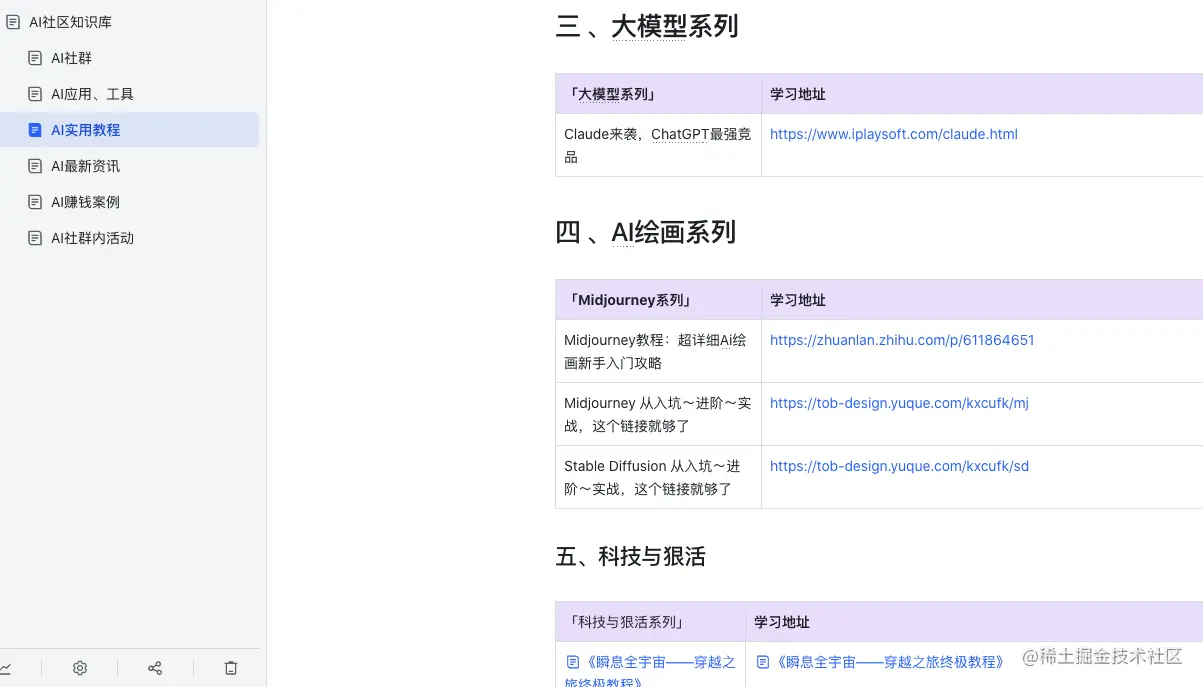Viewport: 1203px width, 687px height.
Task: Click the cell Claude来袭，ChatGPT最强竞品
Action: click(658, 145)
